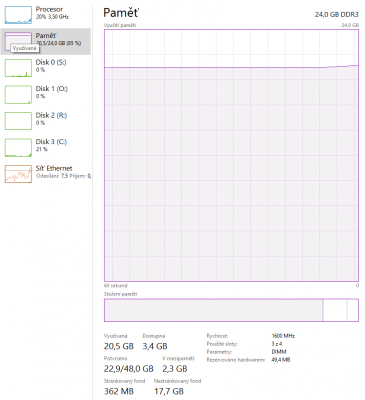Click the 24,0 GB DDR3 label
Image resolution: width=365 pixels, height=400 pixels.
coord(337,15)
